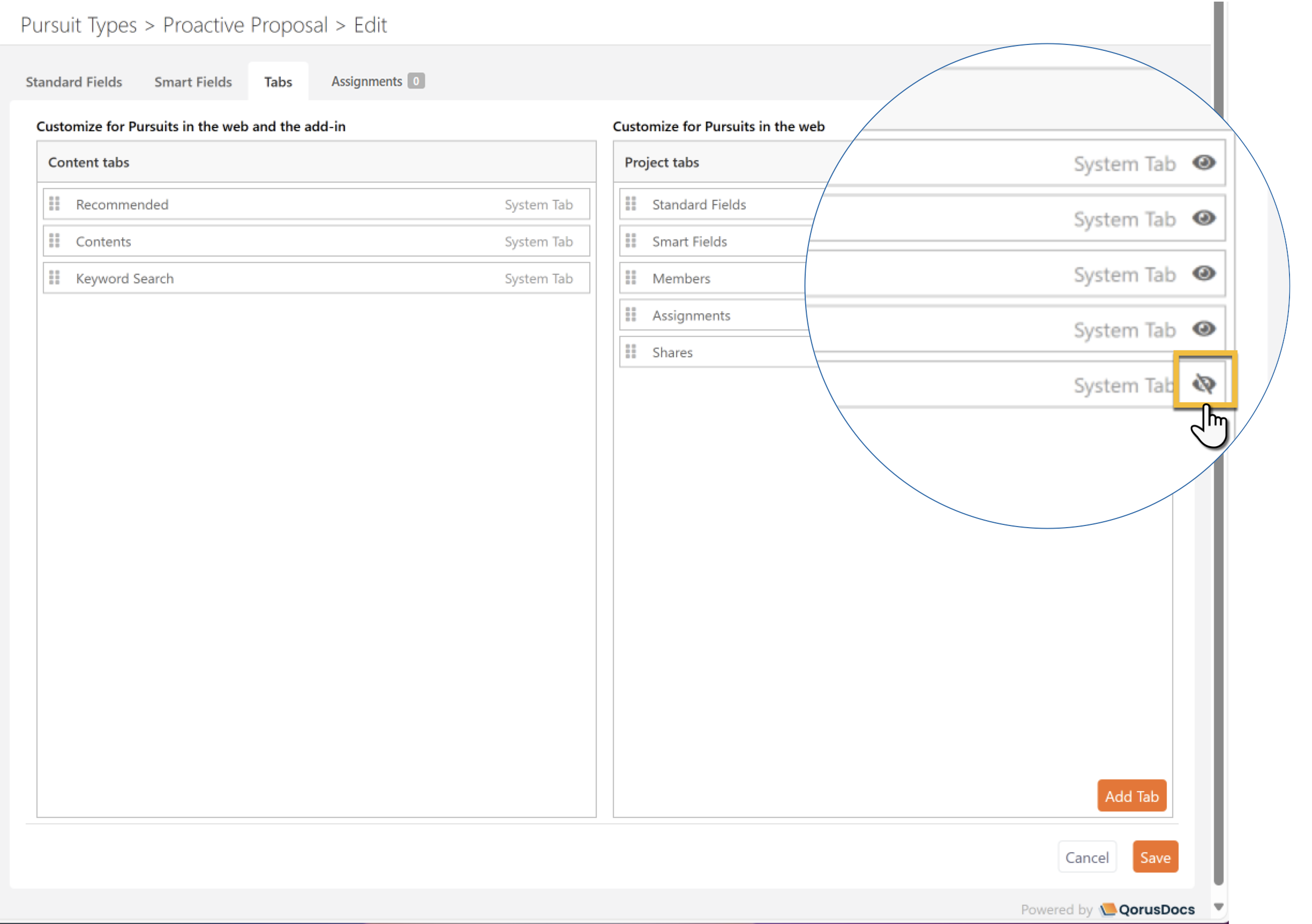Click drag handle beside Standard Fields project tab
The width and height of the screenshot is (1312, 924).
[631, 204]
